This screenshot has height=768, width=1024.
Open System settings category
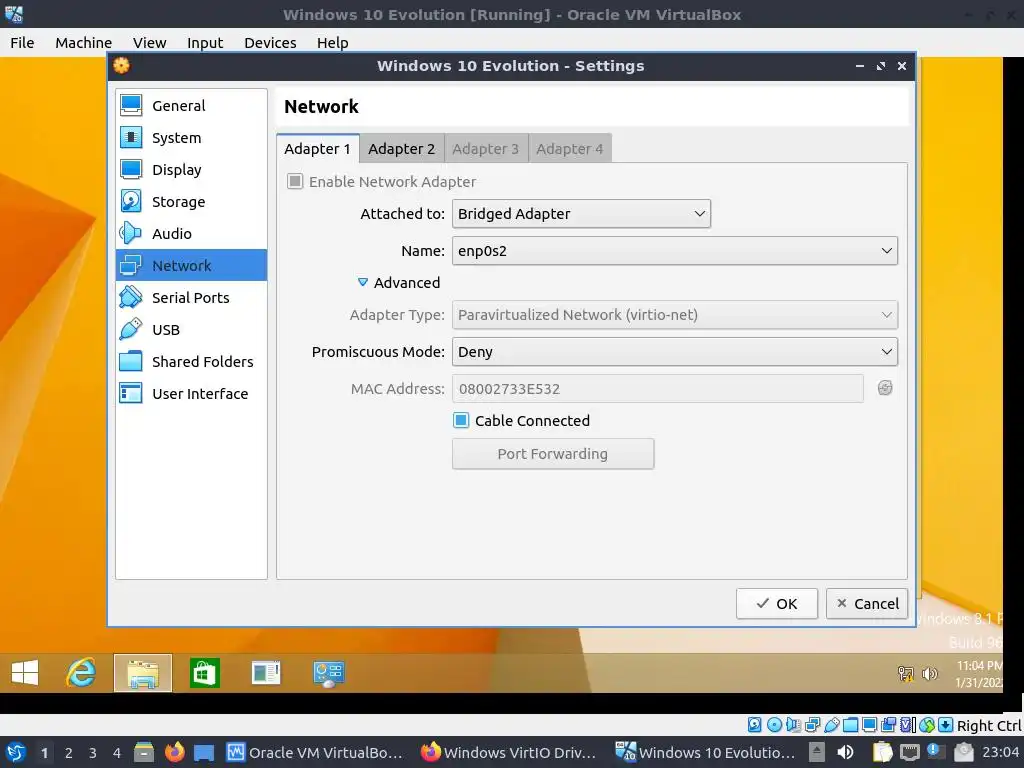pyautogui.click(x=191, y=138)
